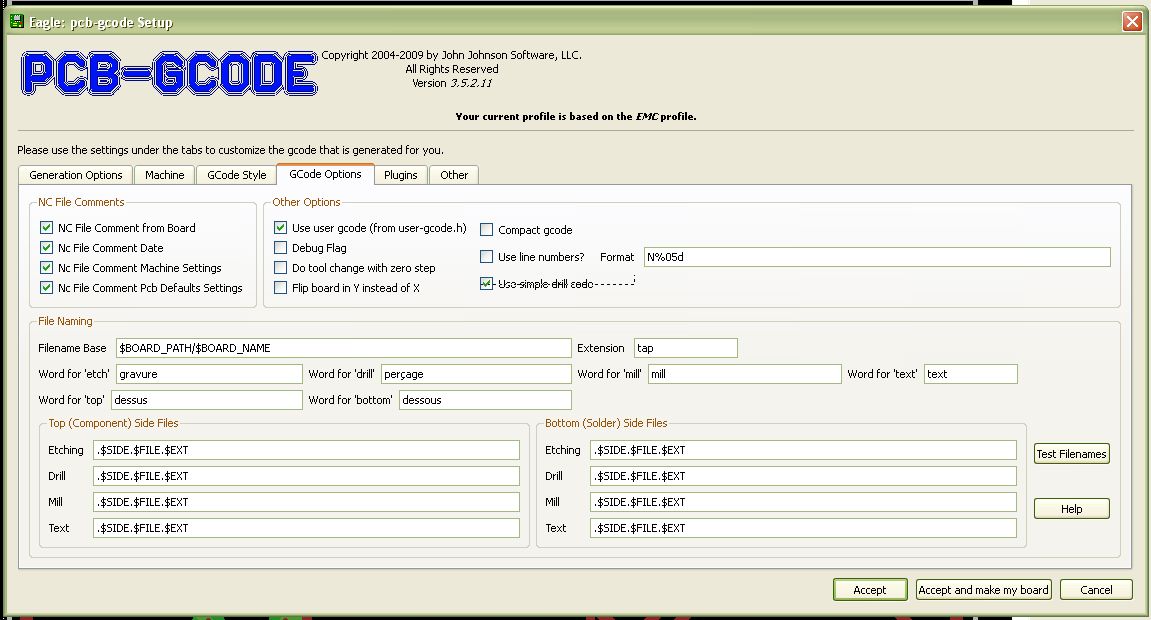Uncheck NC File Comment from Board
The height and width of the screenshot is (620, 1151).
click(47, 228)
